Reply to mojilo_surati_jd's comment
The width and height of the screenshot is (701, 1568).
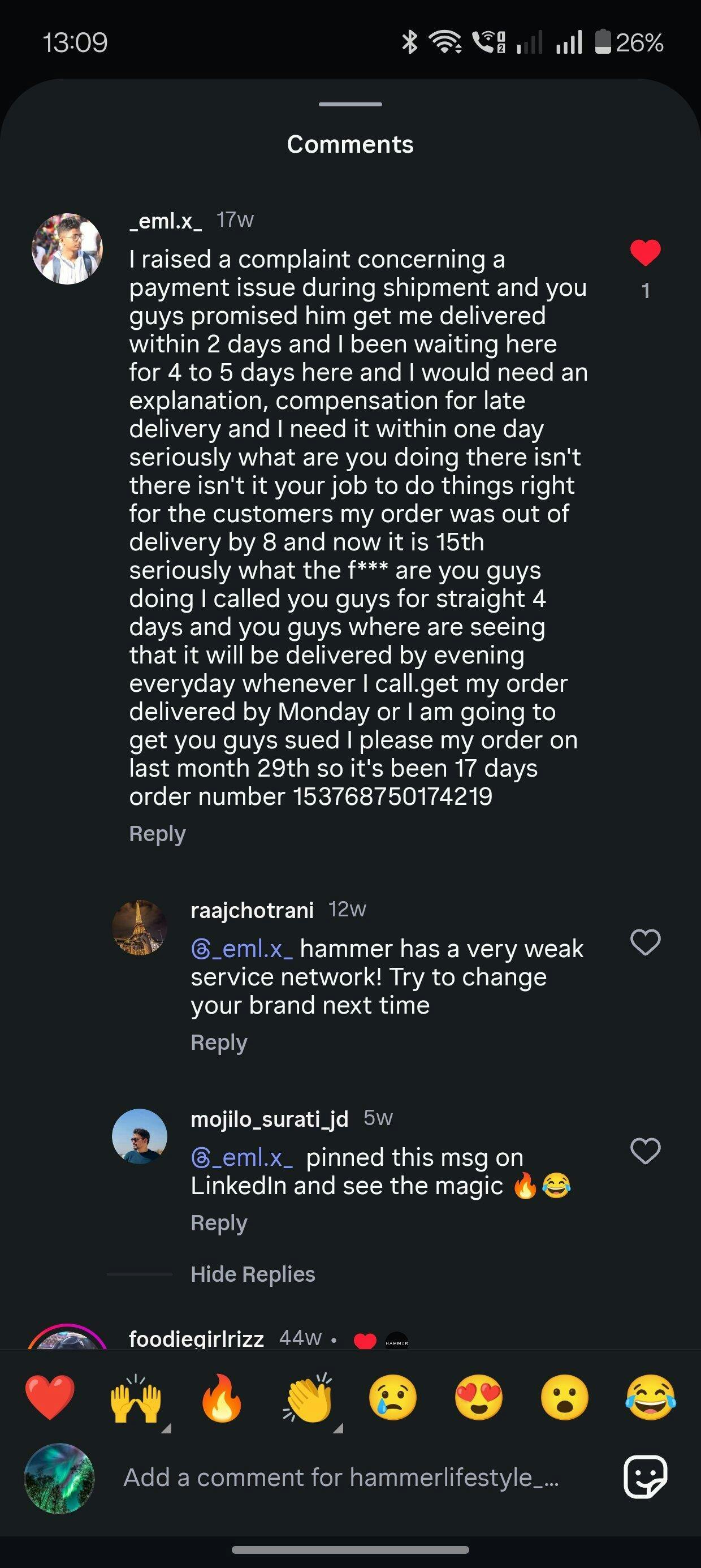219,1223
